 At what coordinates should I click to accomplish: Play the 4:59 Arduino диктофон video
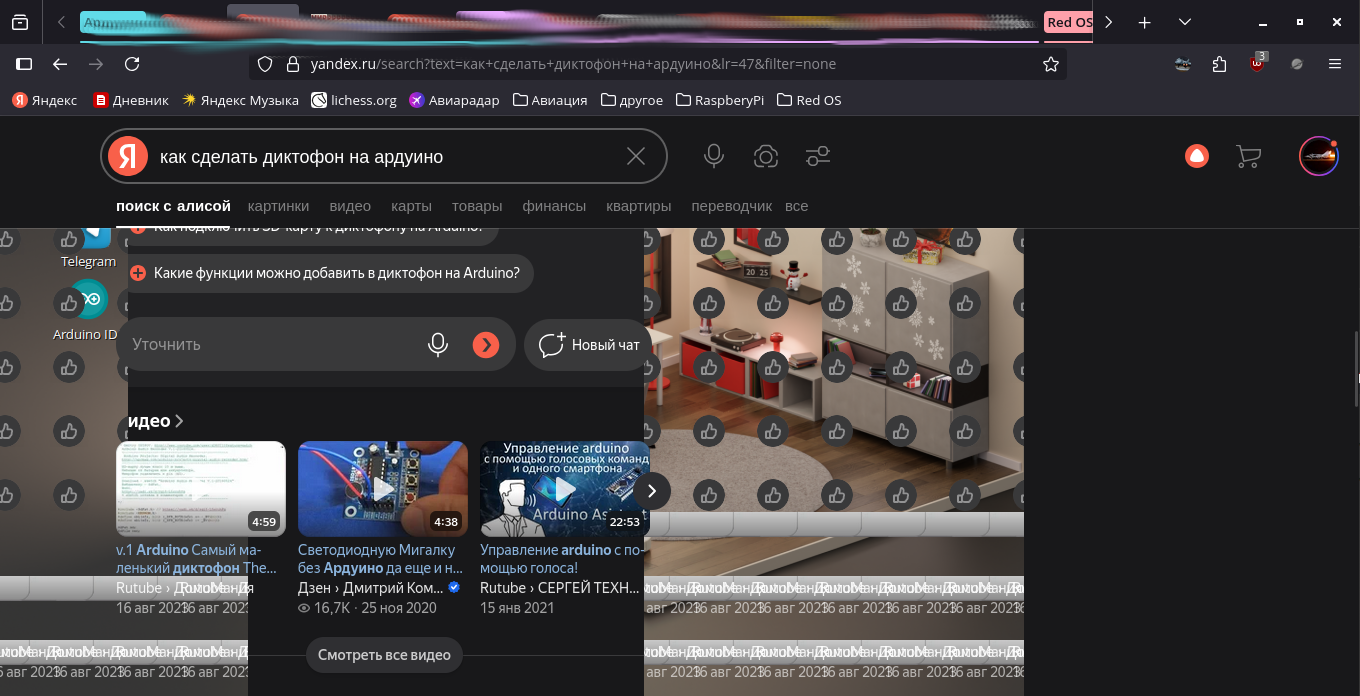pos(201,489)
